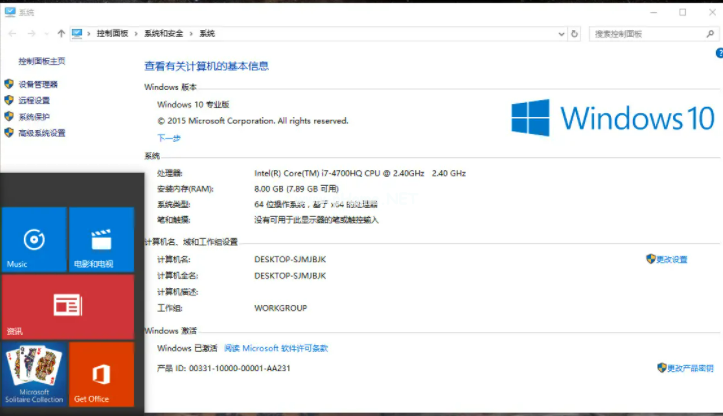The height and width of the screenshot is (416, 723).
Task: Click the back arrow navigation button
Action: coord(11,33)
